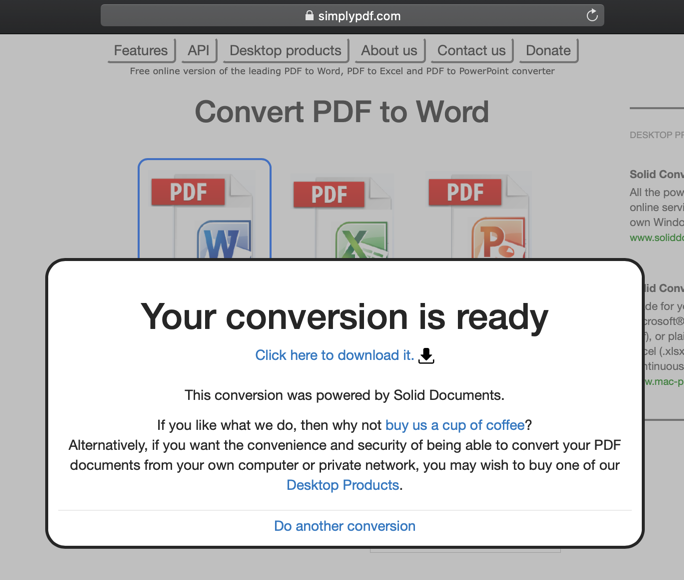The width and height of the screenshot is (684, 580).
Task: Select the PDF to PowerPoint converter icon
Action: [479, 216]
